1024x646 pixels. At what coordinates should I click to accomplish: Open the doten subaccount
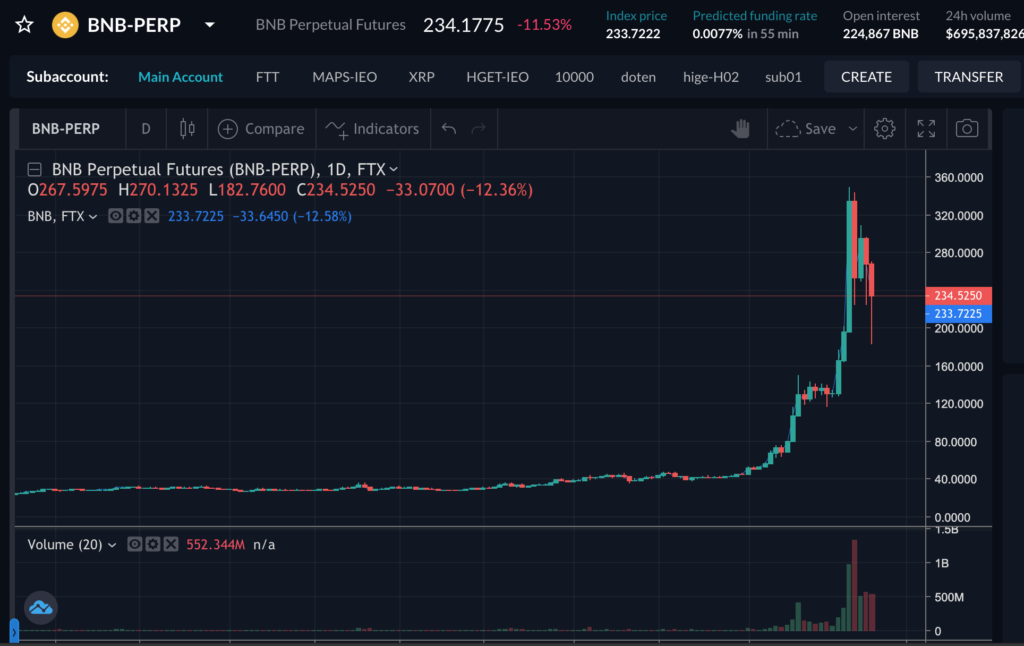click(x=638, y=77)
